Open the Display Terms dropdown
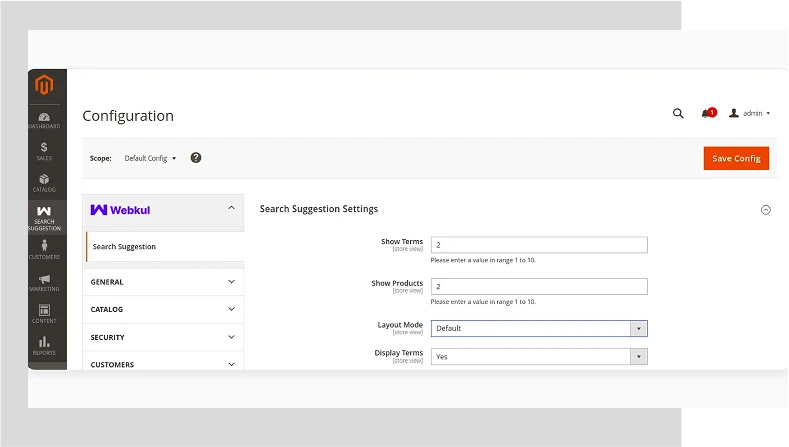789x447 pixels. (539, 356)
